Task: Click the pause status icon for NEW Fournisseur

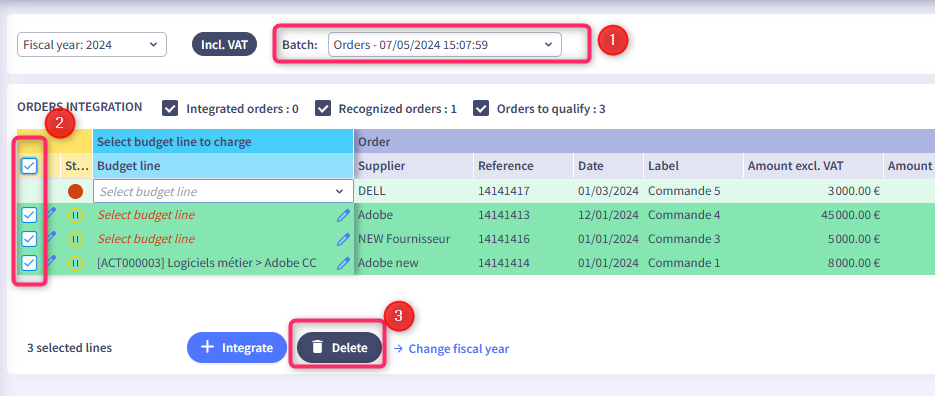Action: (x=75, y=239)
